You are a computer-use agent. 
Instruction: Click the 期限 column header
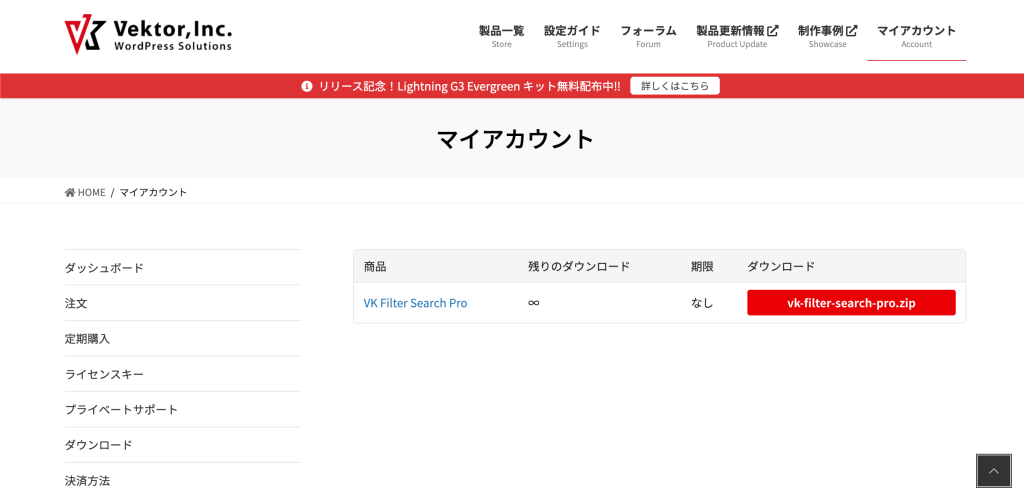tap(702, 266)
